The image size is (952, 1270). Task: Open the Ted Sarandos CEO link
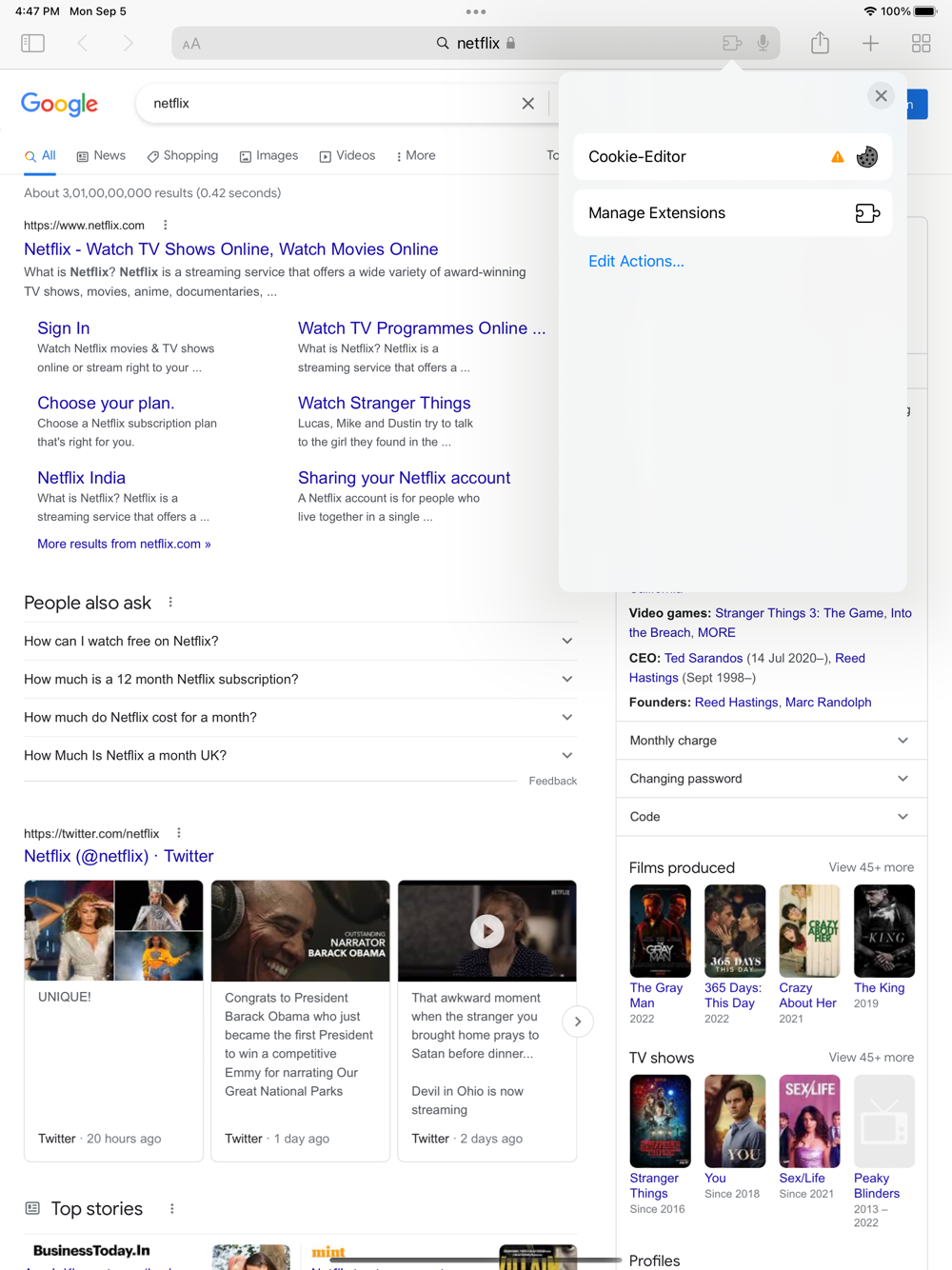[x=703, y=658]
